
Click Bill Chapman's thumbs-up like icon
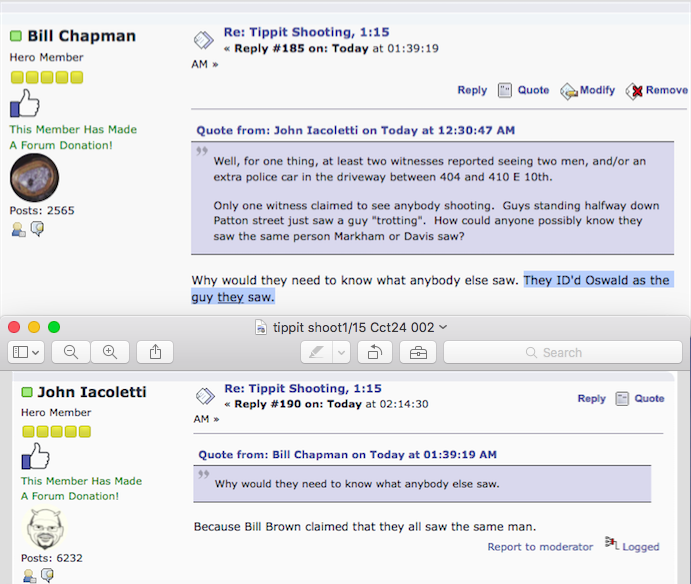25,103
